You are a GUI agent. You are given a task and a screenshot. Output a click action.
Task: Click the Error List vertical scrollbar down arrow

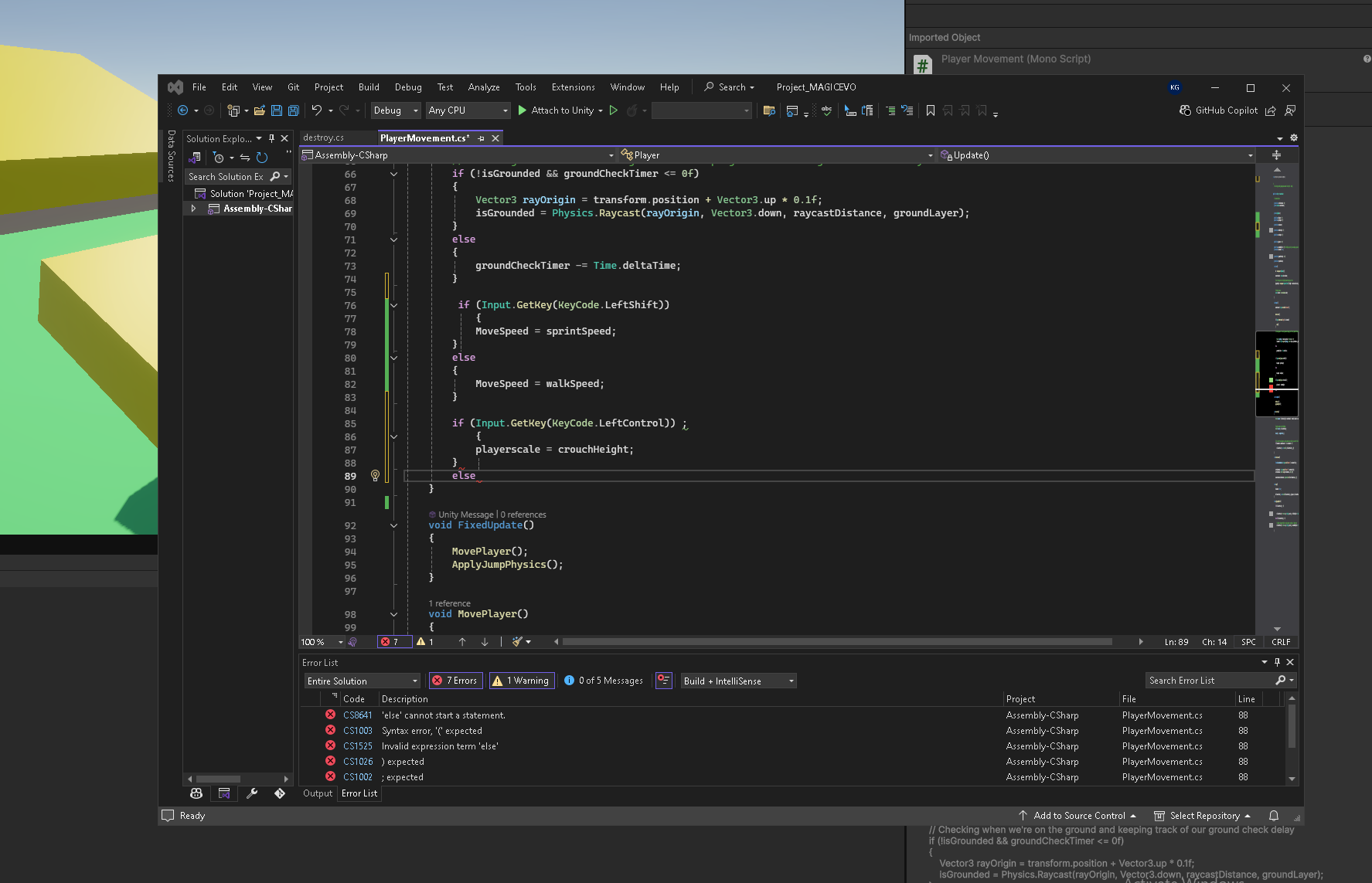click(1292, 779)
